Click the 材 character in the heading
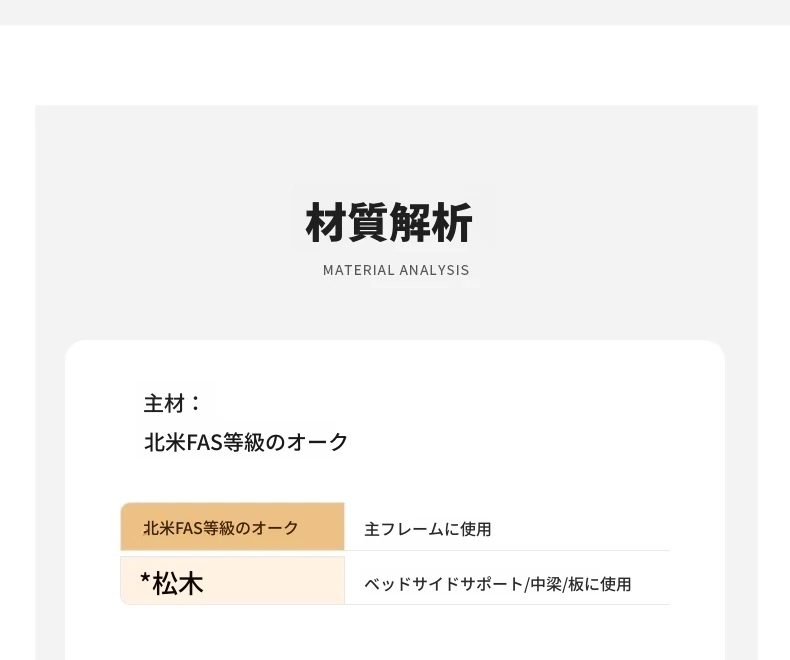Image resolution: width=790 pixels, height=660 pixels. (x=325, y=222)
